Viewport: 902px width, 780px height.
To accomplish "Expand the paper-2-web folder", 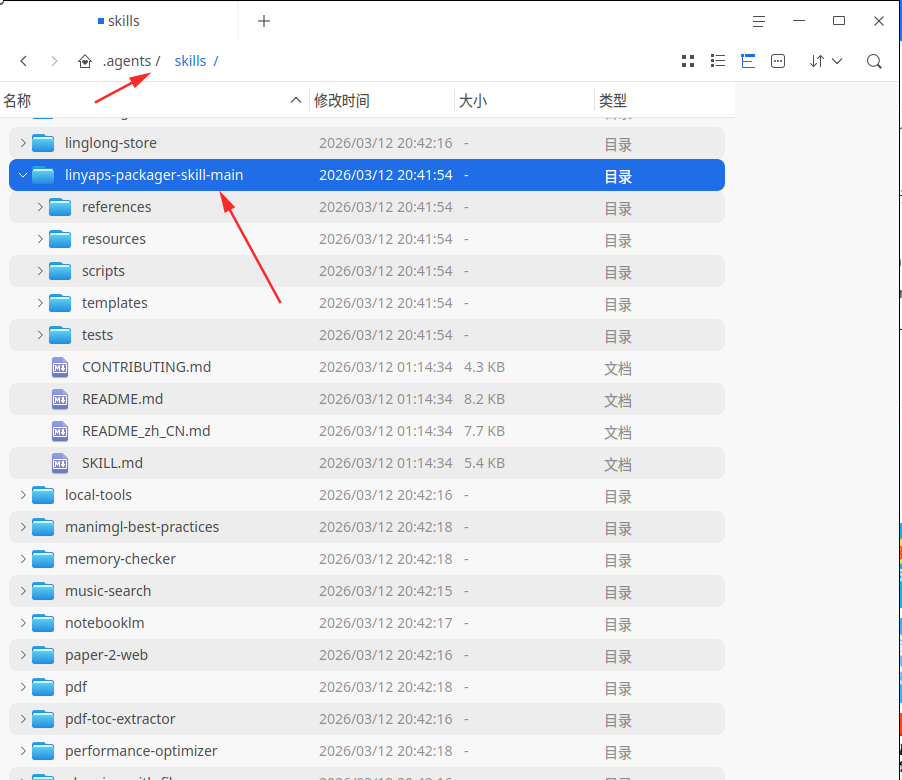I will tap(23, 655).
